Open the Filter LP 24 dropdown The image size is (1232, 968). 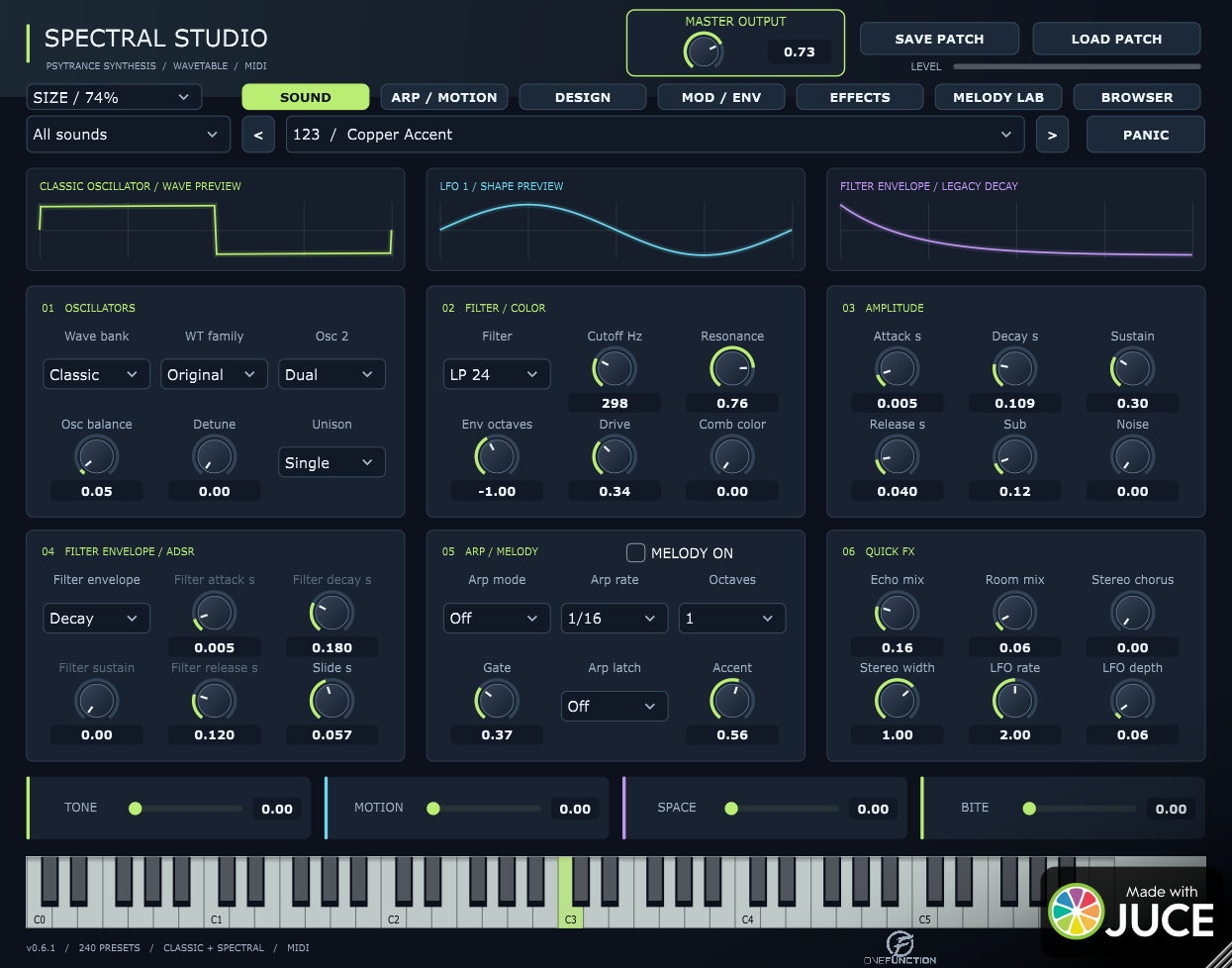pos(497,374)
